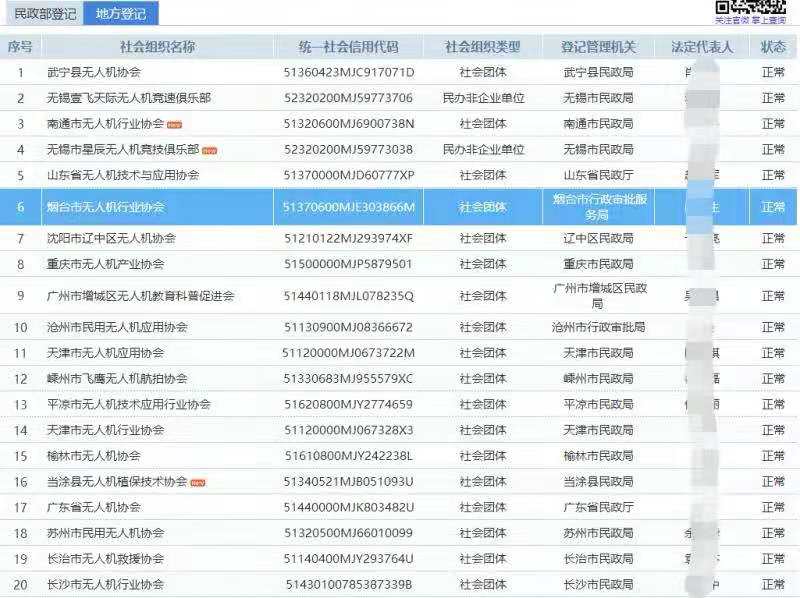800x598 pixels.
Task: Click the 登记管理机关 column header
Action: tap(598, 47)
